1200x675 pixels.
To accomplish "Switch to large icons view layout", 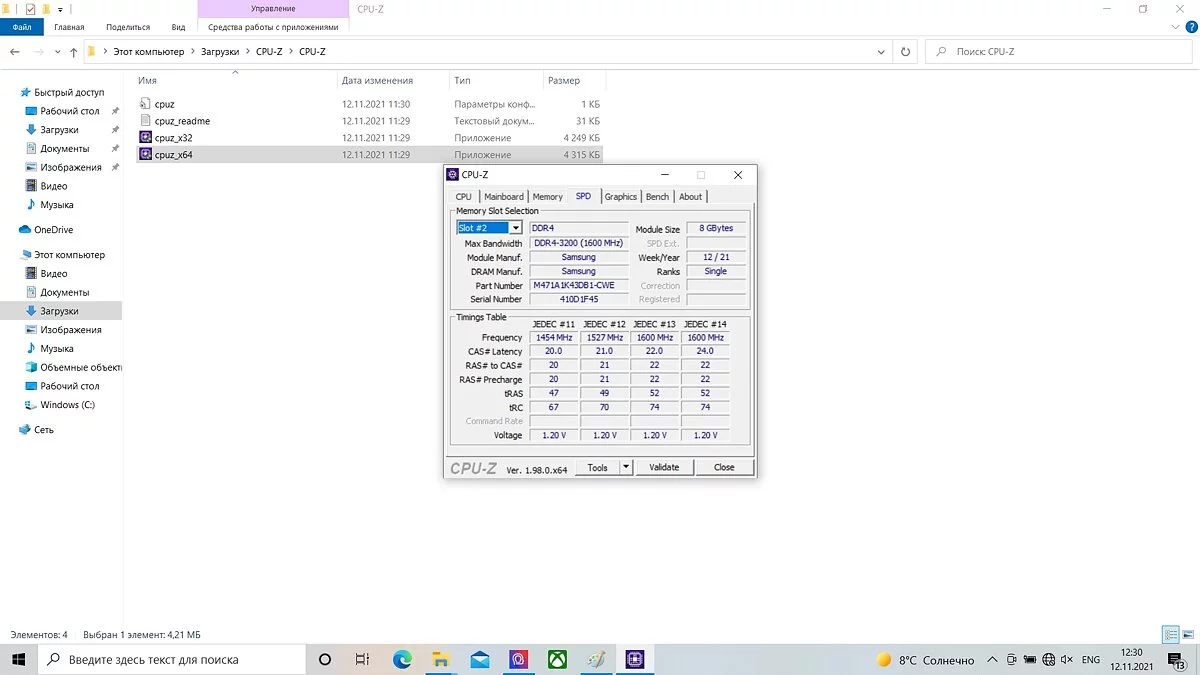I will 1188,635.
